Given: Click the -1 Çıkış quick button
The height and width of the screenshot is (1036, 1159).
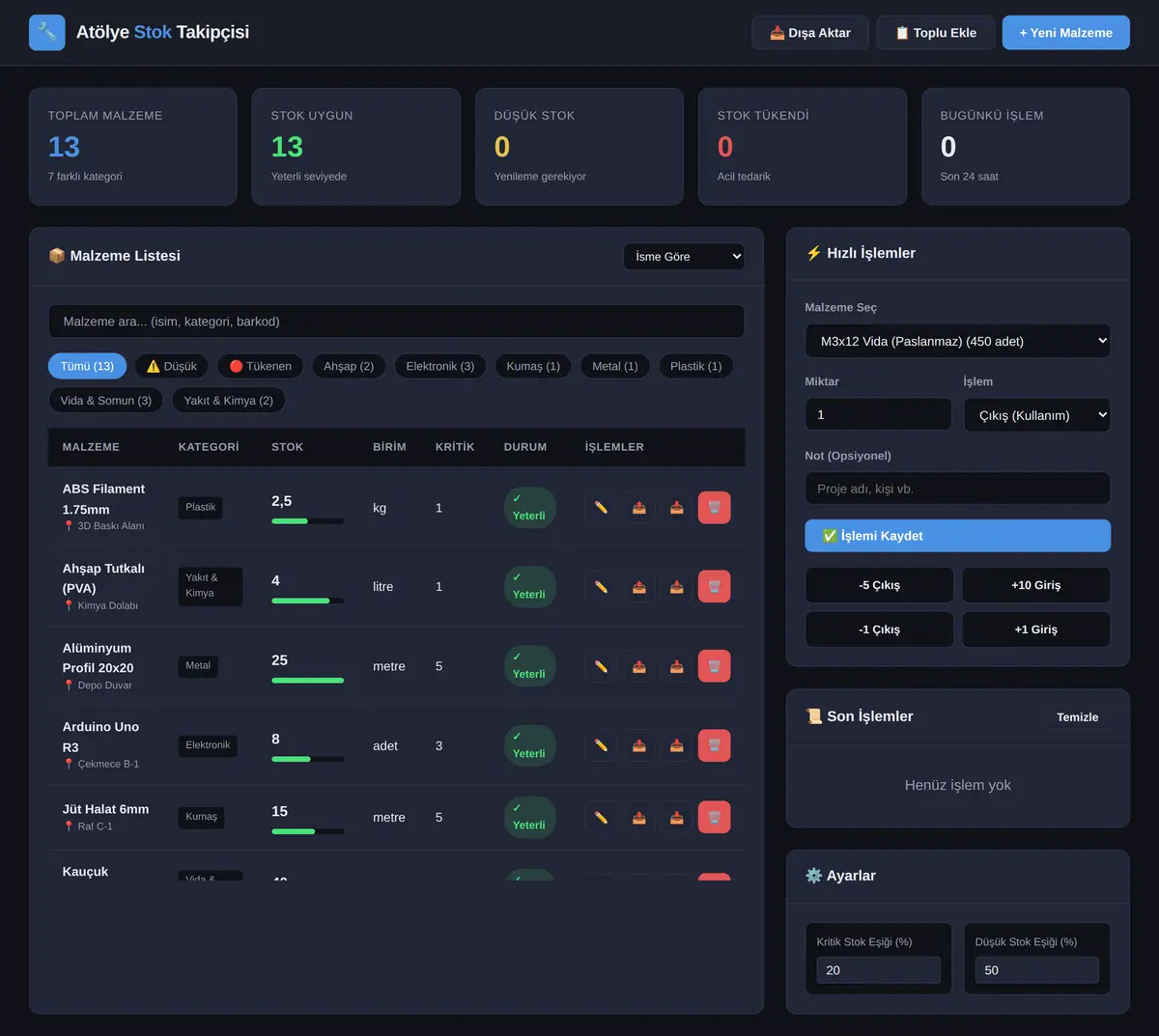Looking at the screenshot, I should pos(879,630).
